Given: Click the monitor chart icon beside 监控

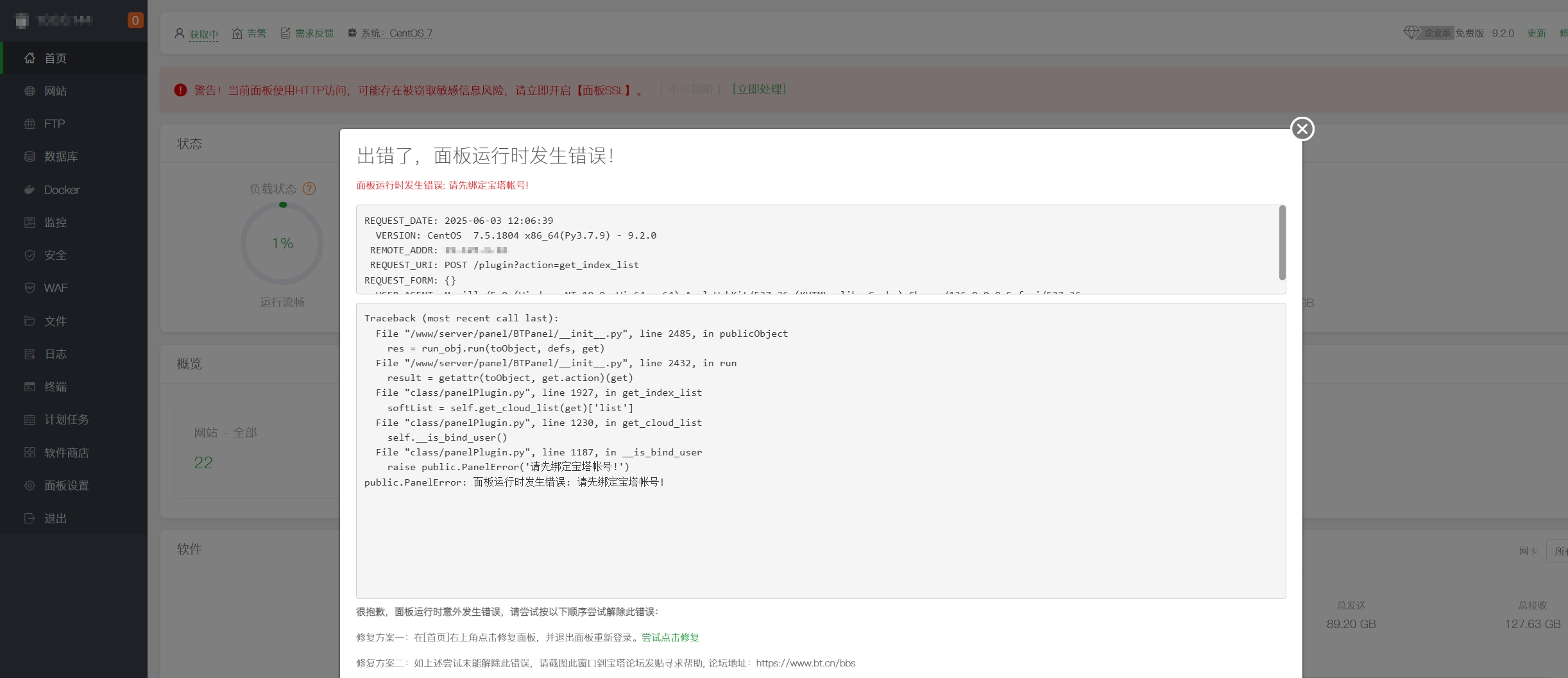Looking at the screenshot, I should pyautogui.click(x=30, y=223).
